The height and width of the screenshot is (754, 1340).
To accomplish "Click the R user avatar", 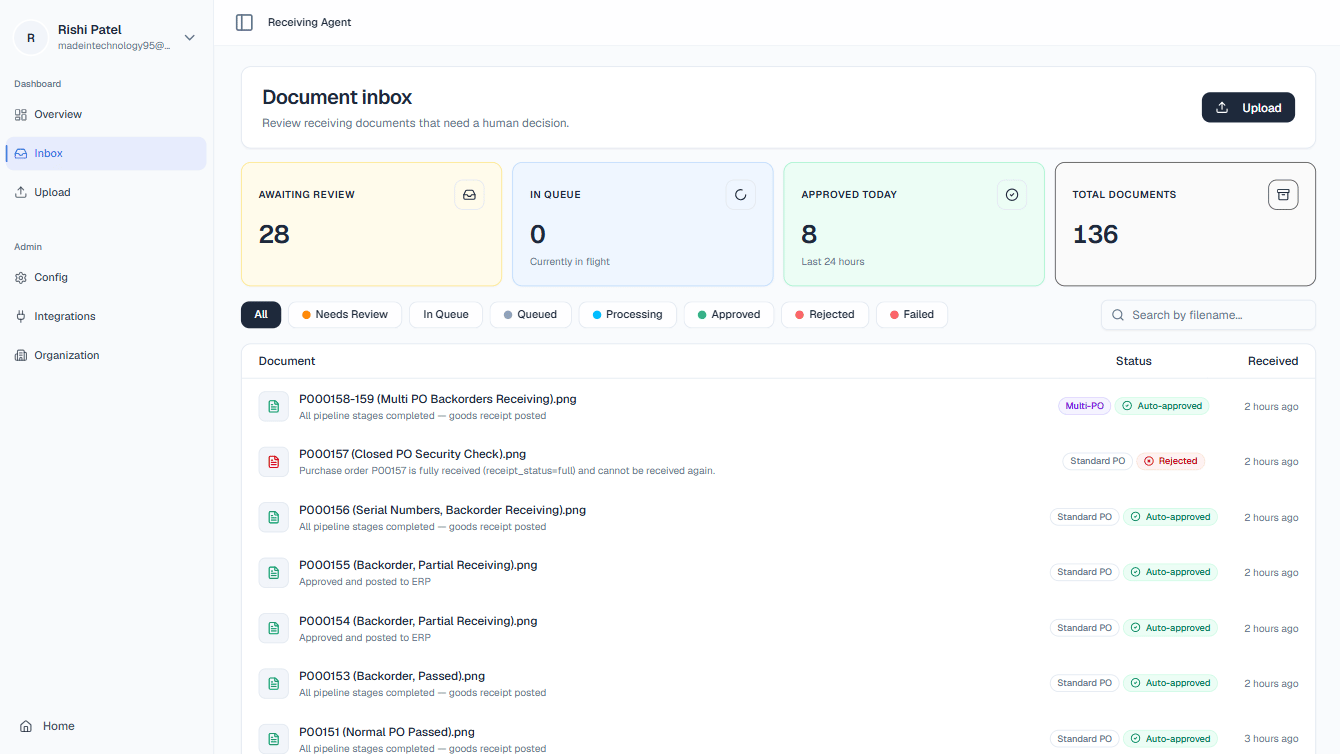I will click(30, 38).
